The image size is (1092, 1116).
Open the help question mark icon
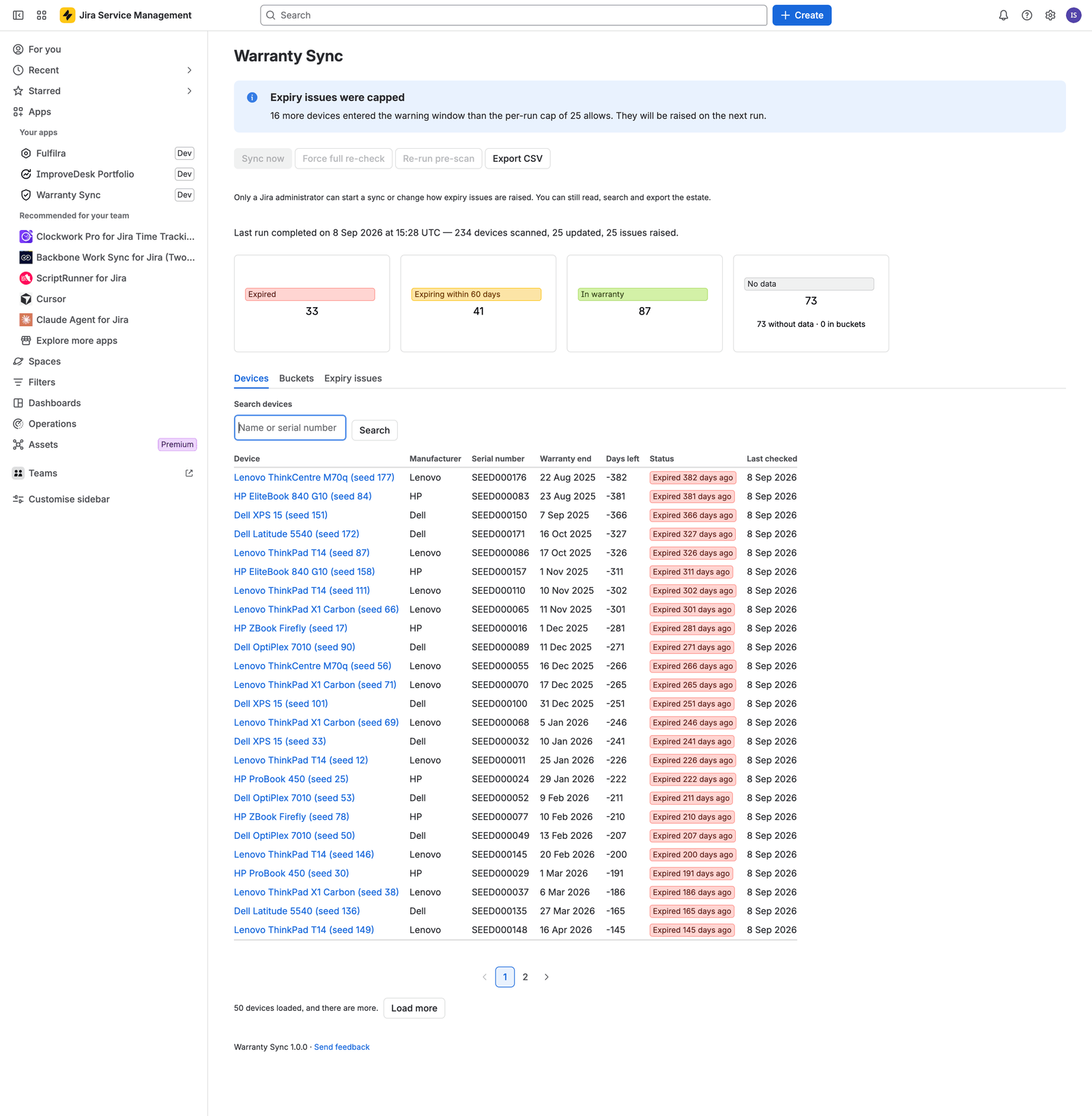[x=1026, y=15]
